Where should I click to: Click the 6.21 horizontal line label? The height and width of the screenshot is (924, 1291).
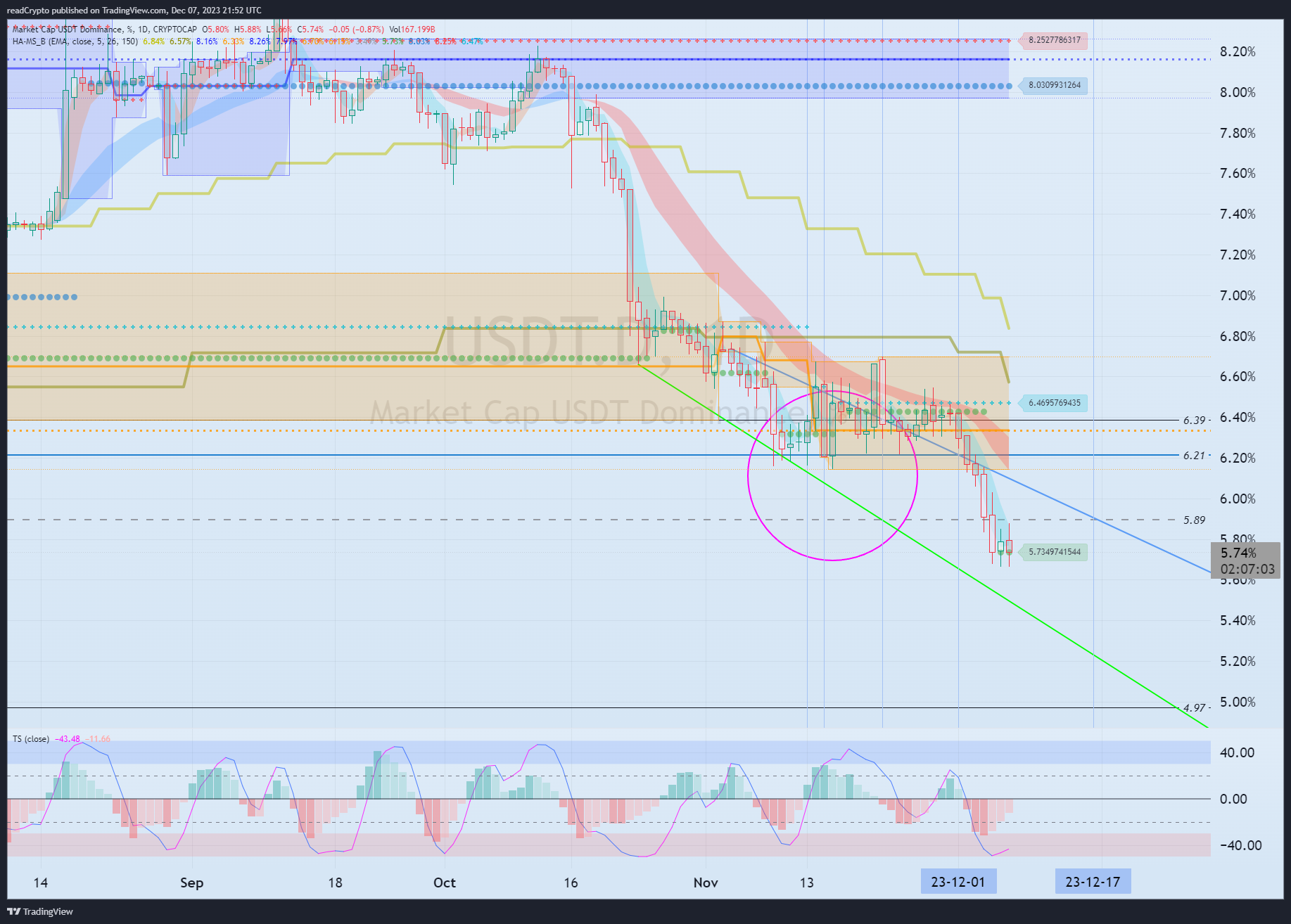[x=1194, y=456]
